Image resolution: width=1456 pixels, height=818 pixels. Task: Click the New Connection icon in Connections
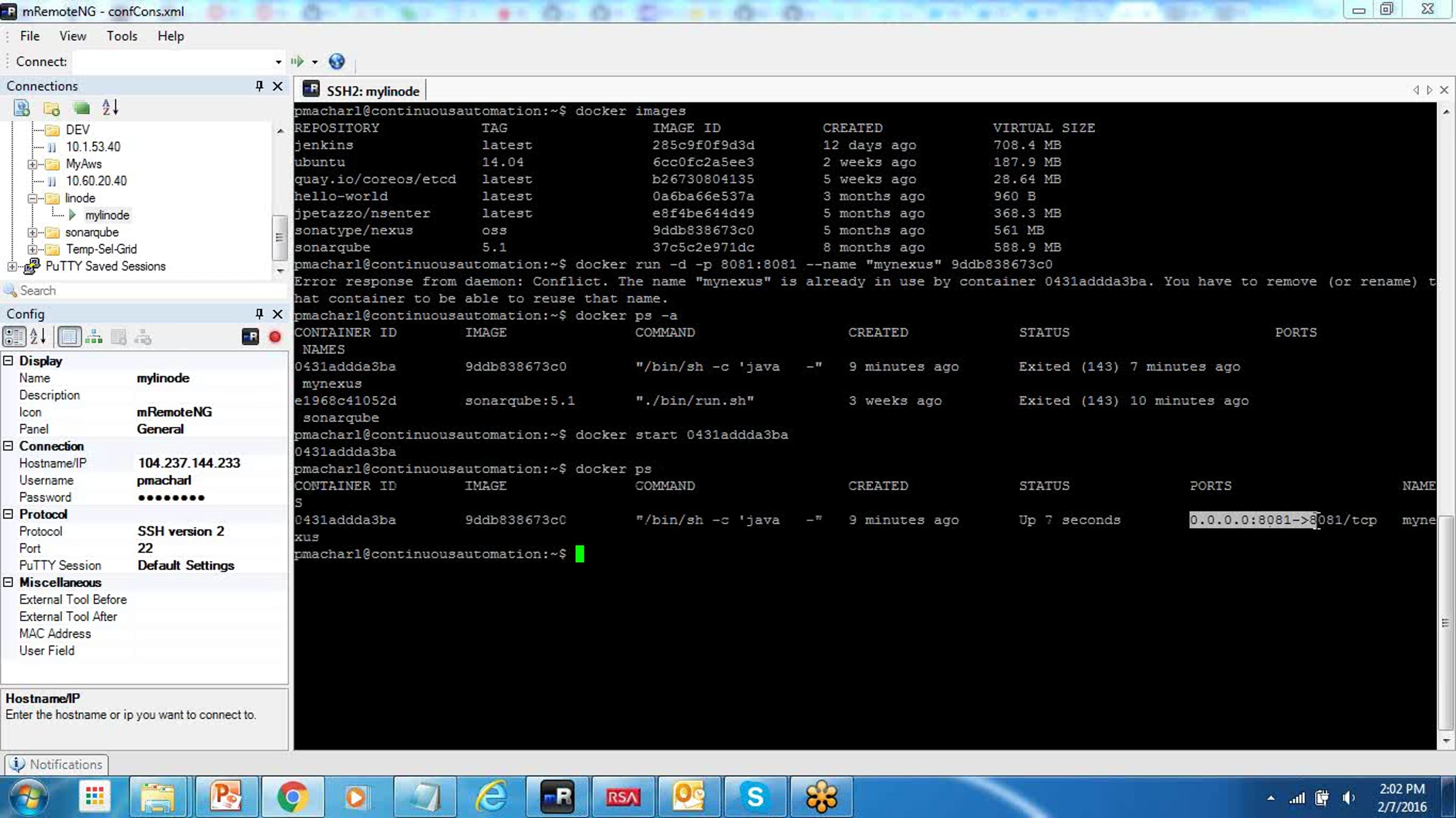click(22, 109)
